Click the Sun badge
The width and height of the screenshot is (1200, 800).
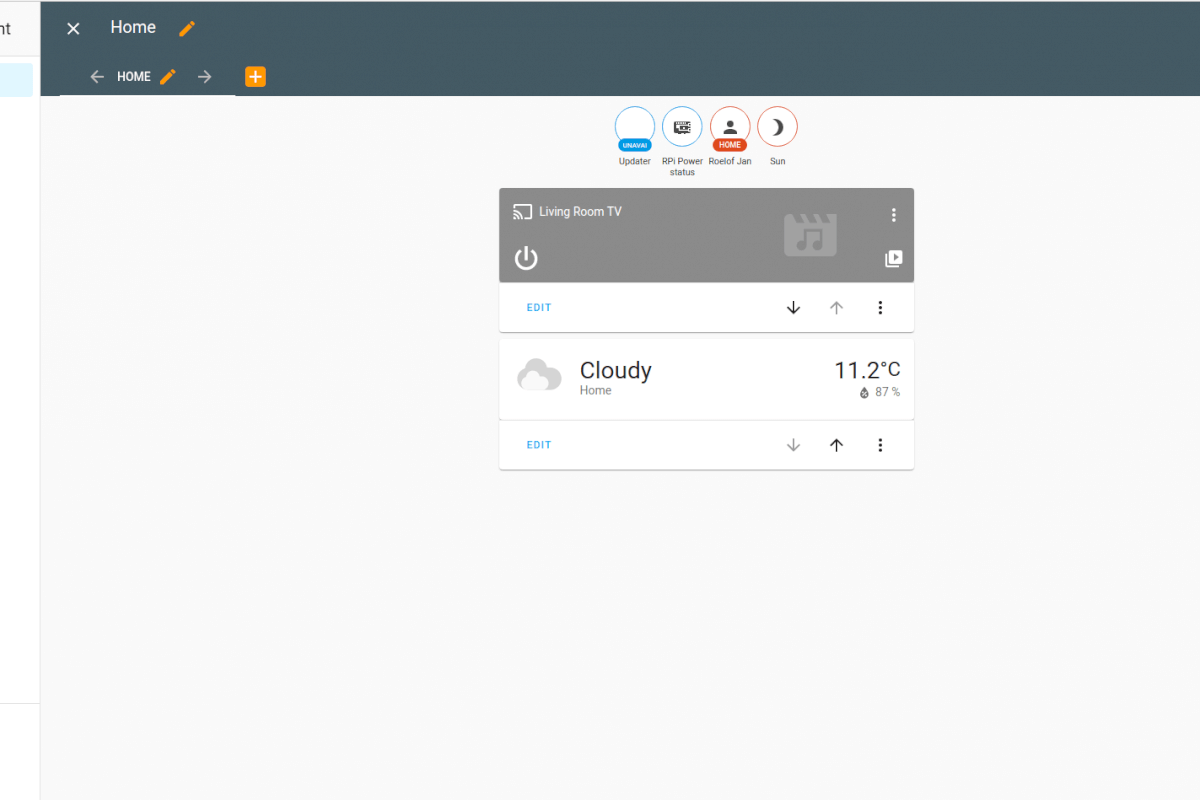click(x=777, y=127)
